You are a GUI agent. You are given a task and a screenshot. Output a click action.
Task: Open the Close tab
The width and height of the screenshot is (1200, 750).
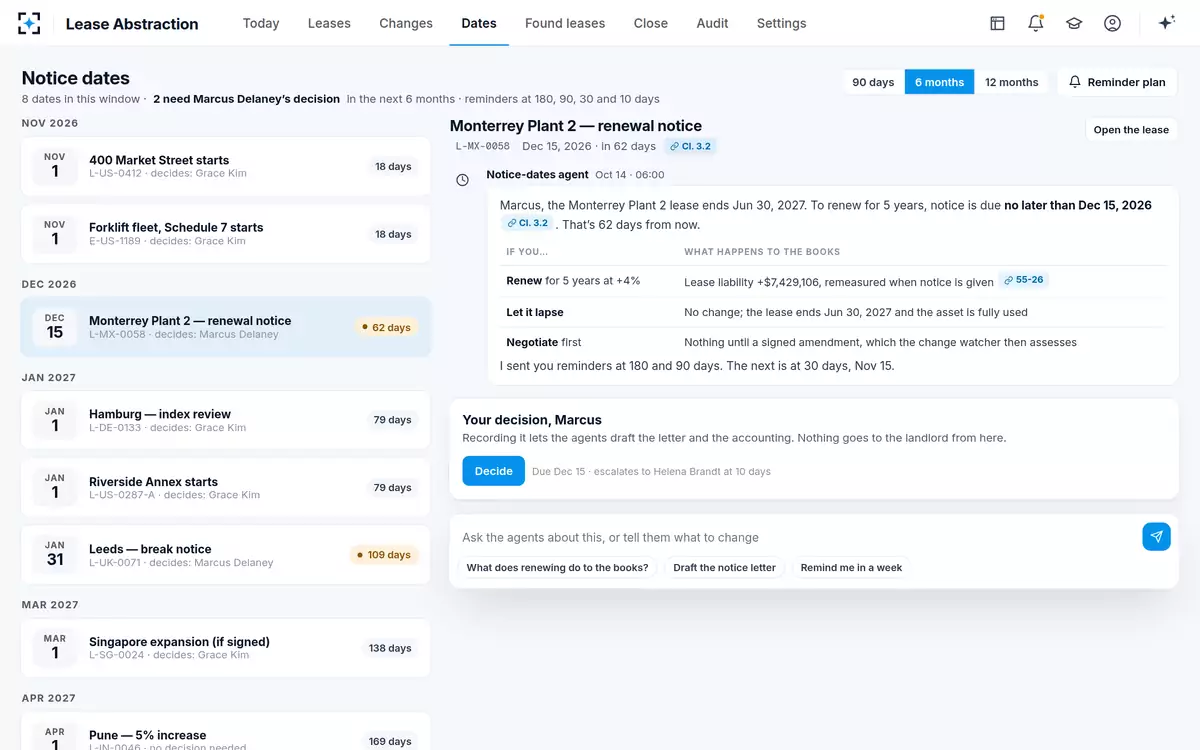pyautogui.click(x=651, y=23)
